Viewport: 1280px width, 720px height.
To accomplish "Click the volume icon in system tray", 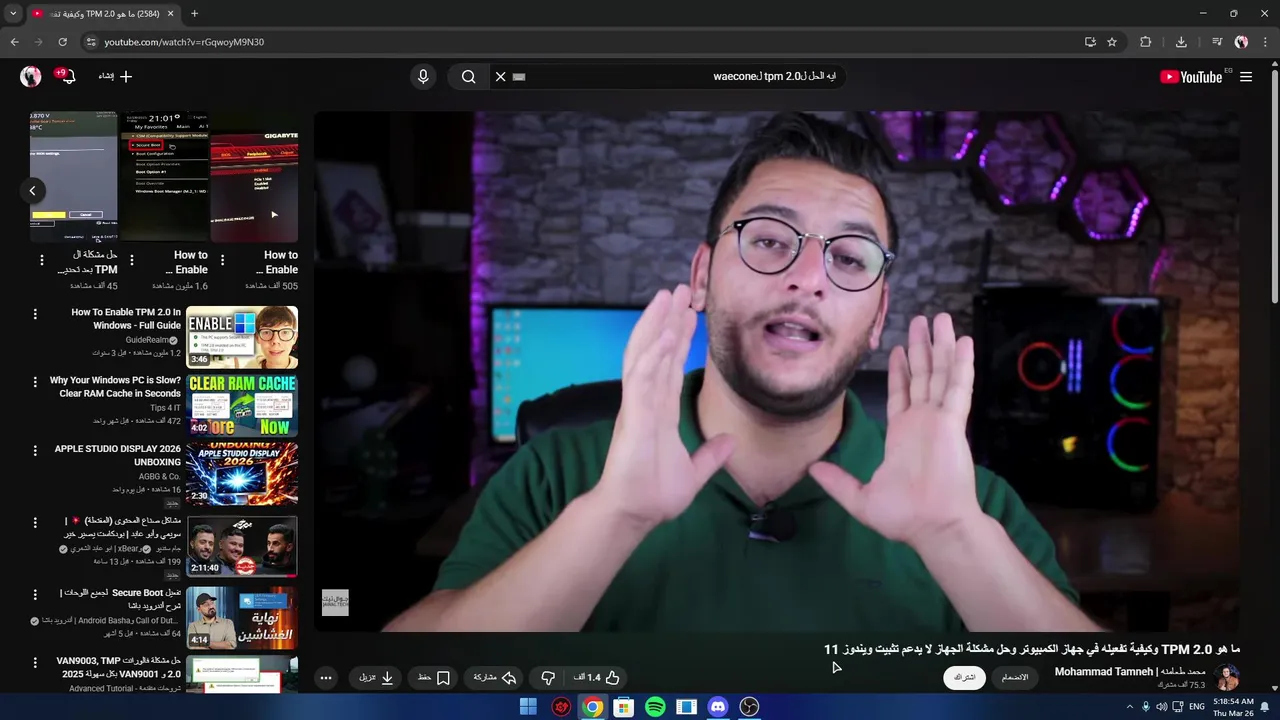I will [x=1162, y=707].
